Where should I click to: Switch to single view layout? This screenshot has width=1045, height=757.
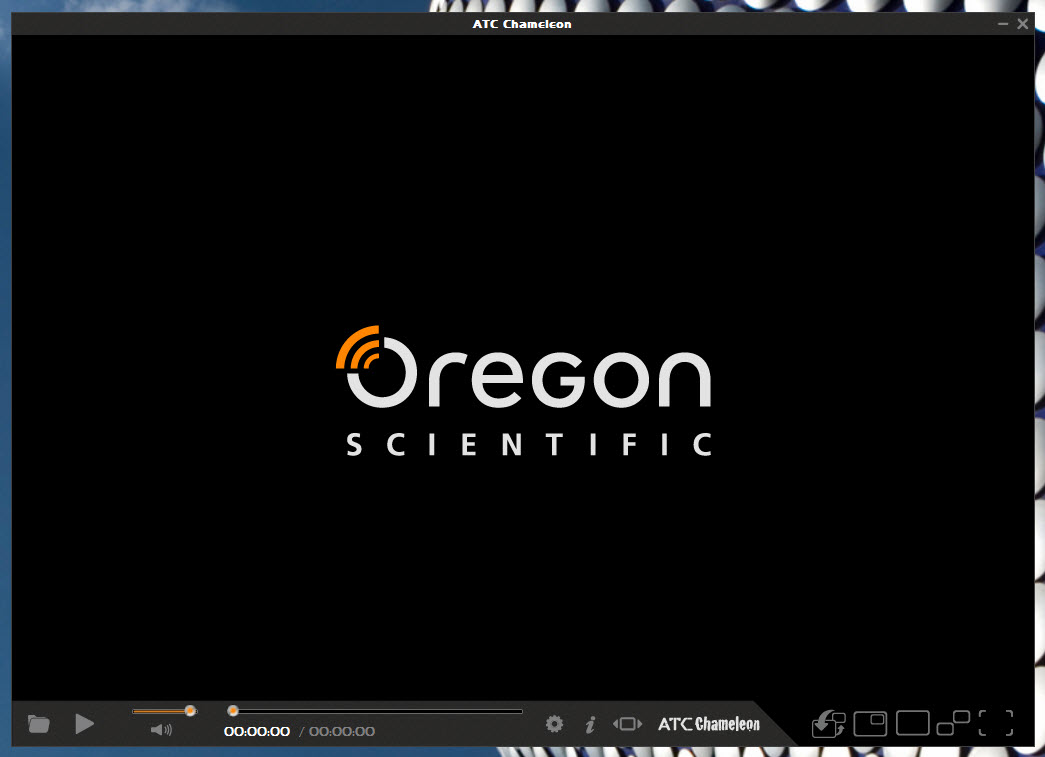[912, 723]
